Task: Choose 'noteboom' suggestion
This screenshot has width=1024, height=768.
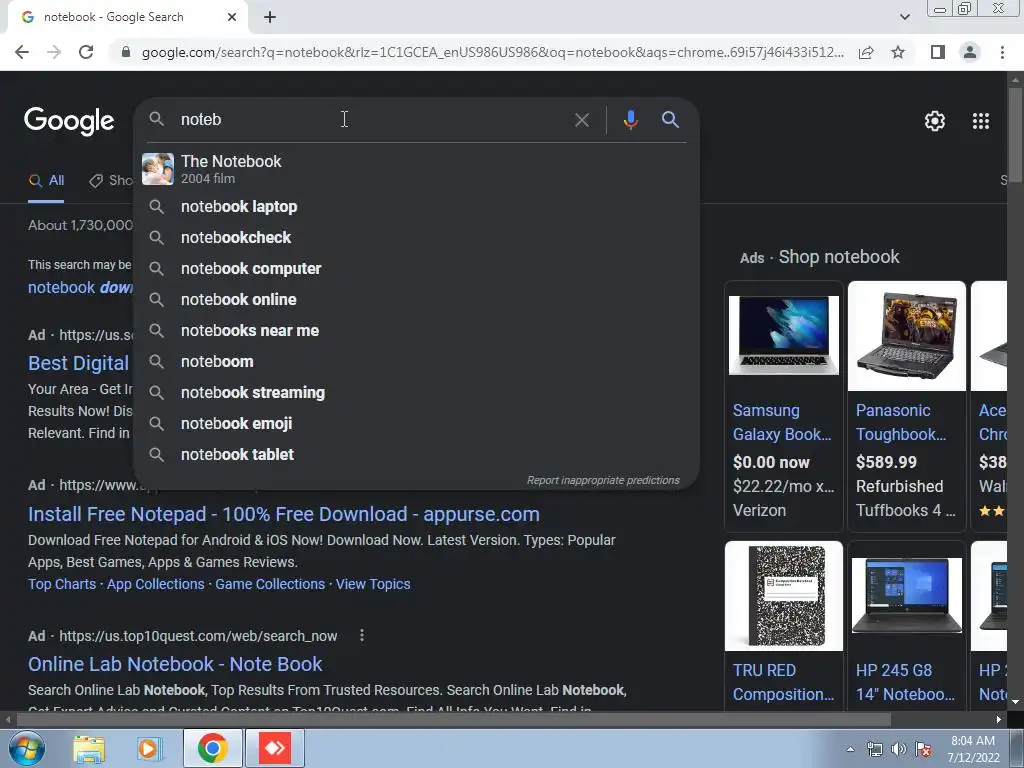Action: 417,361
